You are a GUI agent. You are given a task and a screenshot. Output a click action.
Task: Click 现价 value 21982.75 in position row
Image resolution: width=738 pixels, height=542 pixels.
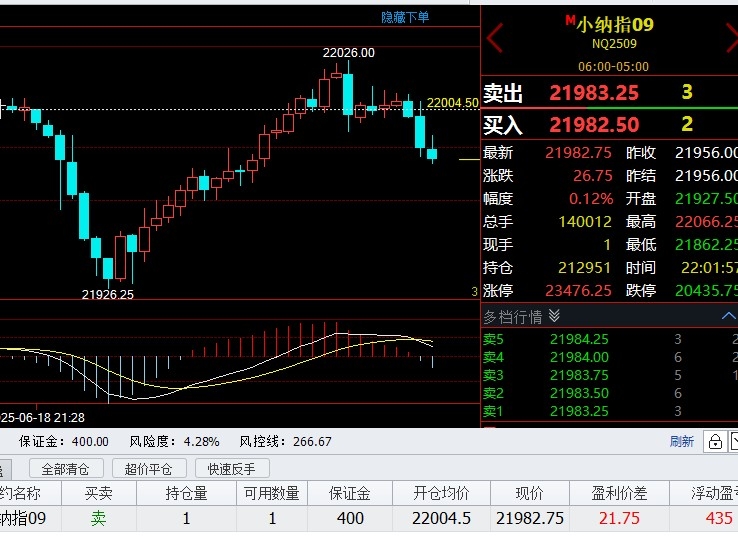pyautogui.click(x=529, y=518)
